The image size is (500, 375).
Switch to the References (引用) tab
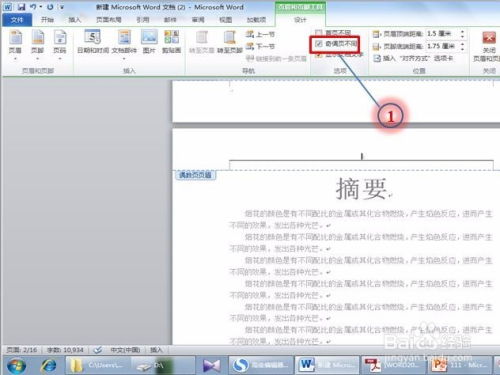[x=143, y=20]
